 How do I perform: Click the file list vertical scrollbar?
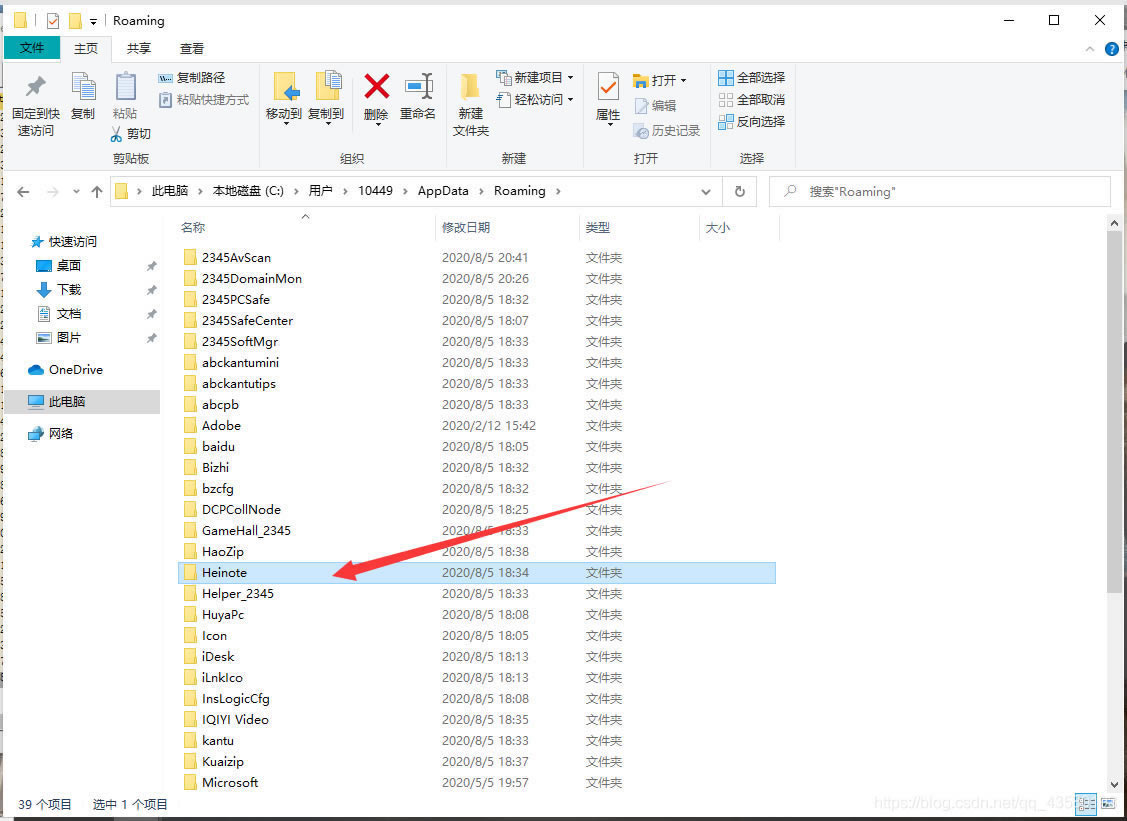coord(1114,413)
